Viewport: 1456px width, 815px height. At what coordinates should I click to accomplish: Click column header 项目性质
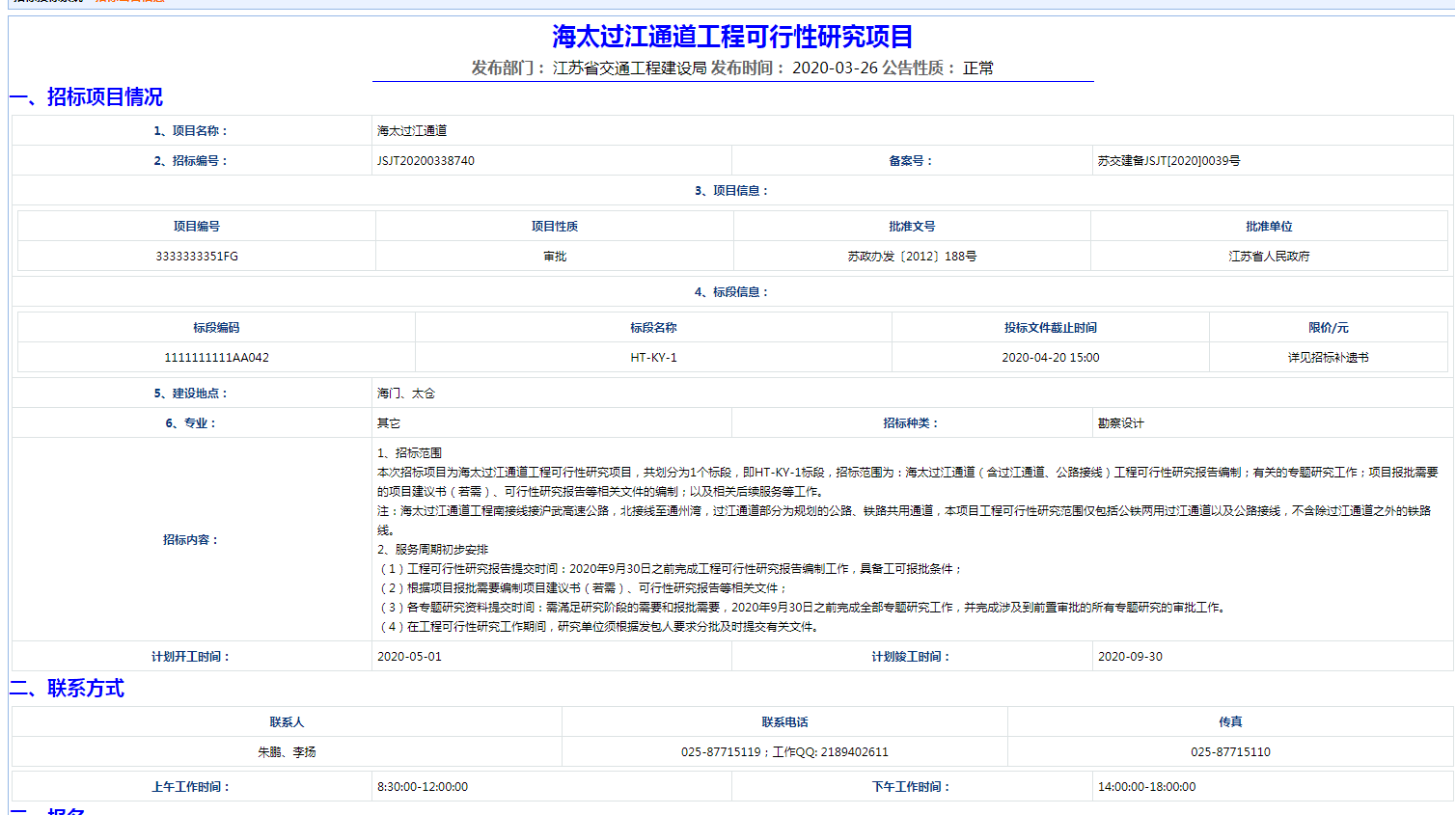(555, 227)
